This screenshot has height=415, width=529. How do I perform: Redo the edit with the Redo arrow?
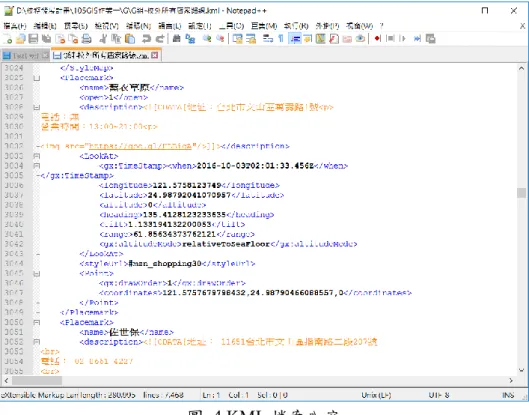(x=160, y=39)
